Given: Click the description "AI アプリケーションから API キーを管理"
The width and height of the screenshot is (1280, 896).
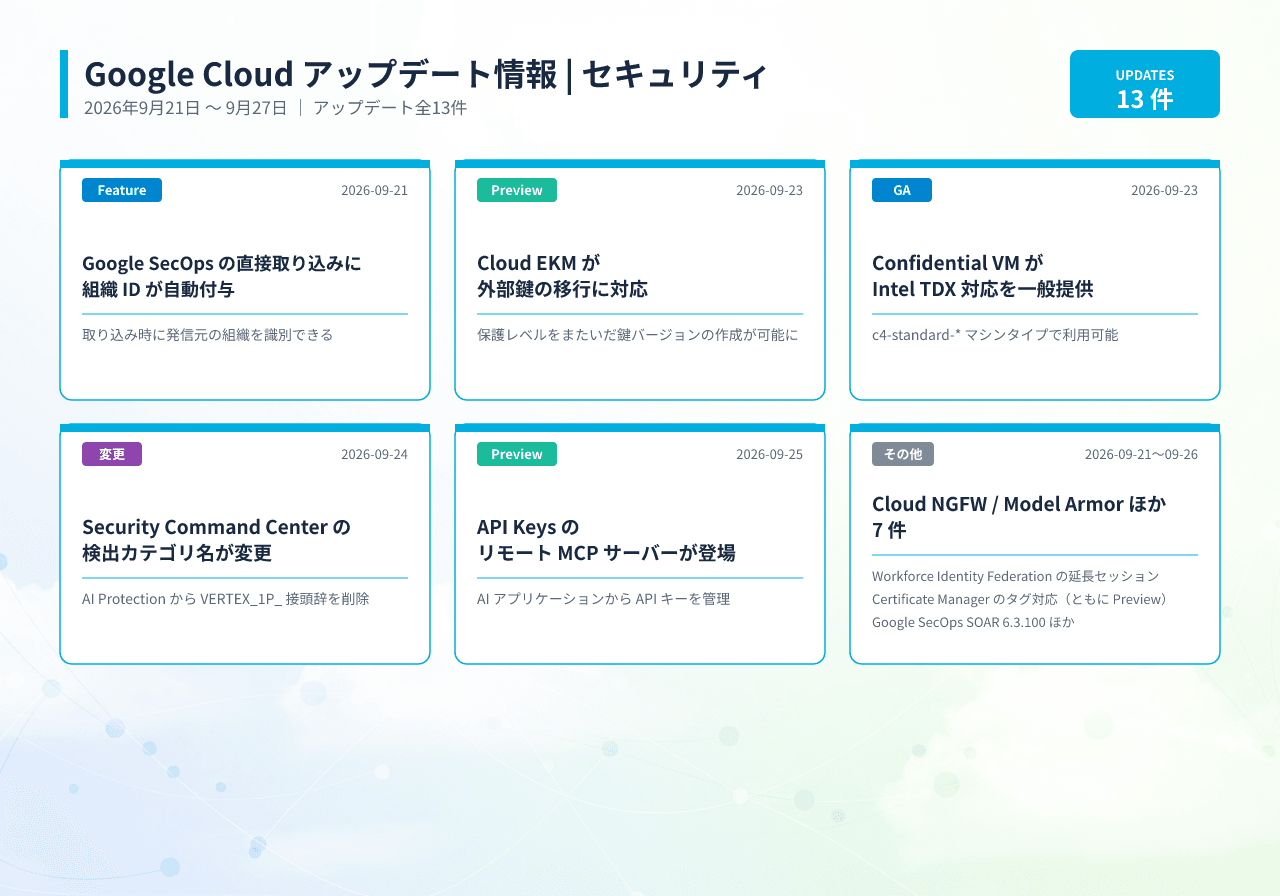Looking at the screenshot, I should pyautogui.click(x=603, y=598).
